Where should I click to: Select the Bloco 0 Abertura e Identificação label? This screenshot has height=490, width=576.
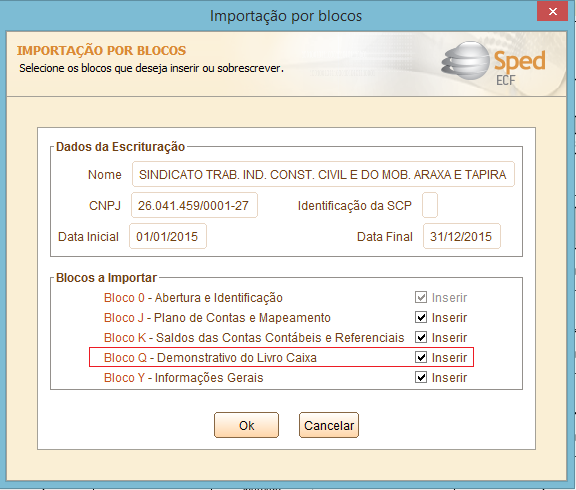[x=193, y=298]
